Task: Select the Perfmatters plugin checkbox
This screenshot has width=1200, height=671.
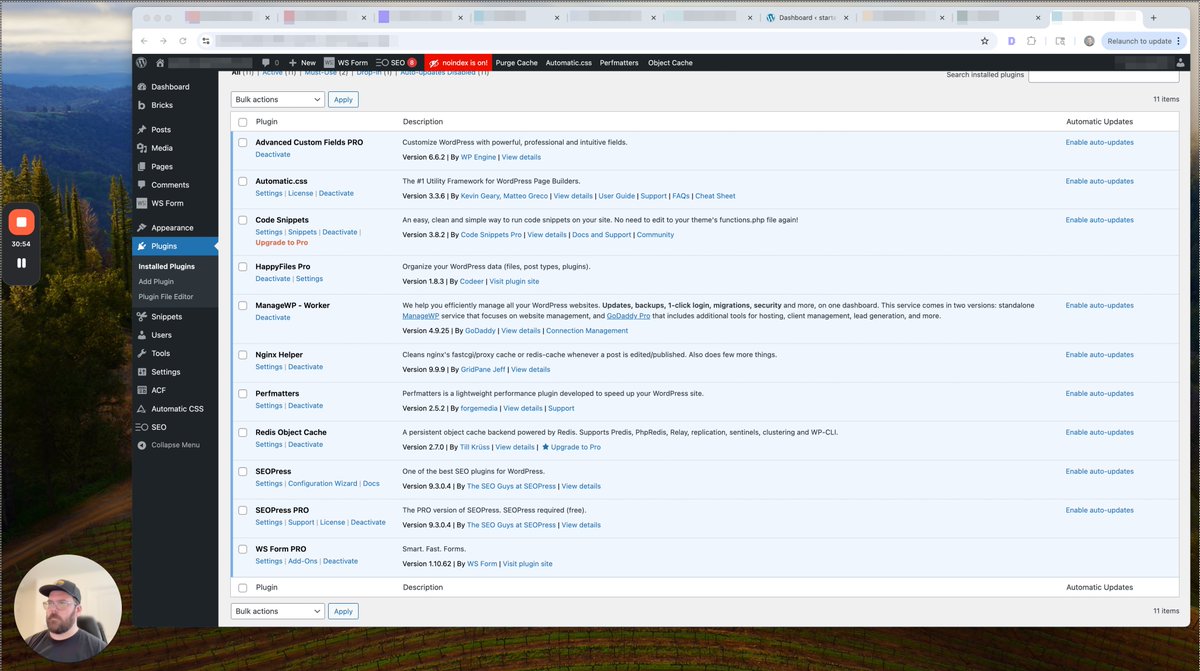Action: (242, 394)
